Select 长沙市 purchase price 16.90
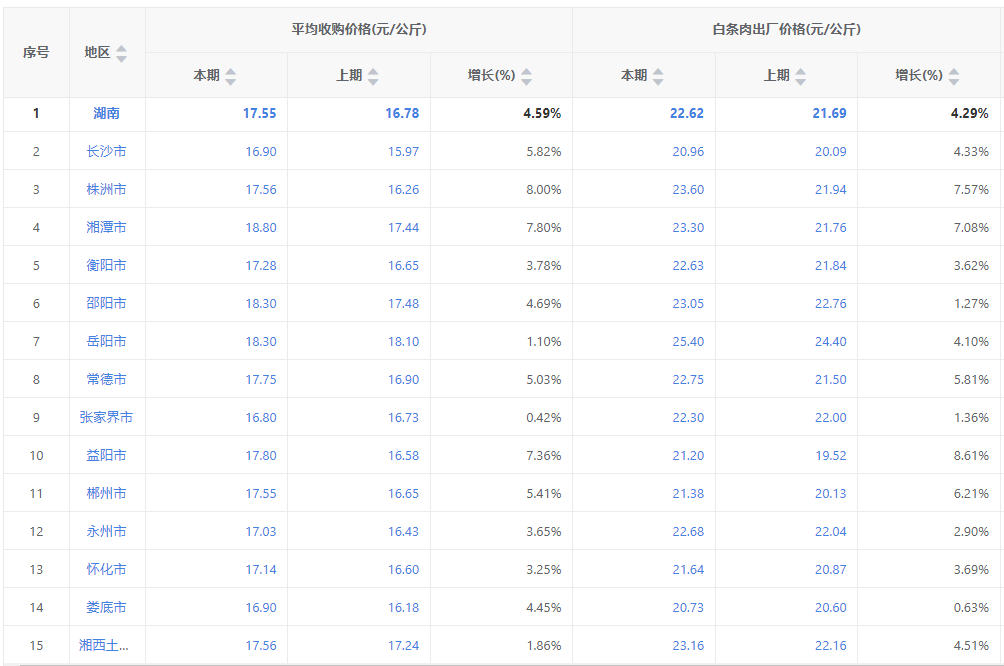The height and width of the screenshot is (666, 1004). pos(261,152)
